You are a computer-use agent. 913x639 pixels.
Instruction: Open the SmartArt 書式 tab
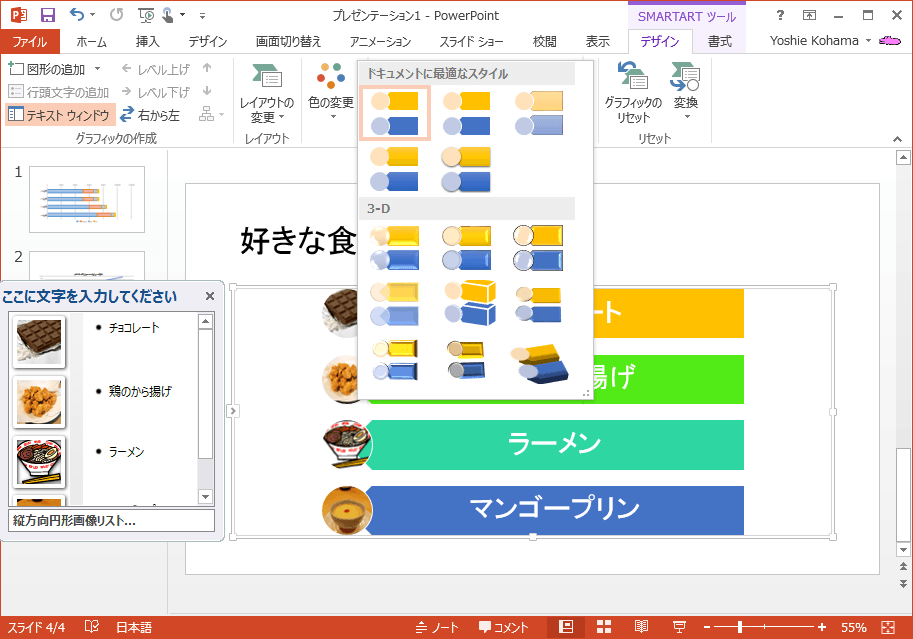click(720, 41)
